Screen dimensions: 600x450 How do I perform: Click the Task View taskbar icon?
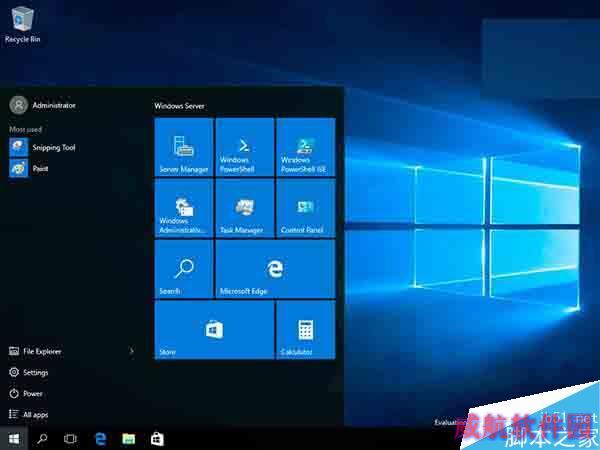coord(70,438)
